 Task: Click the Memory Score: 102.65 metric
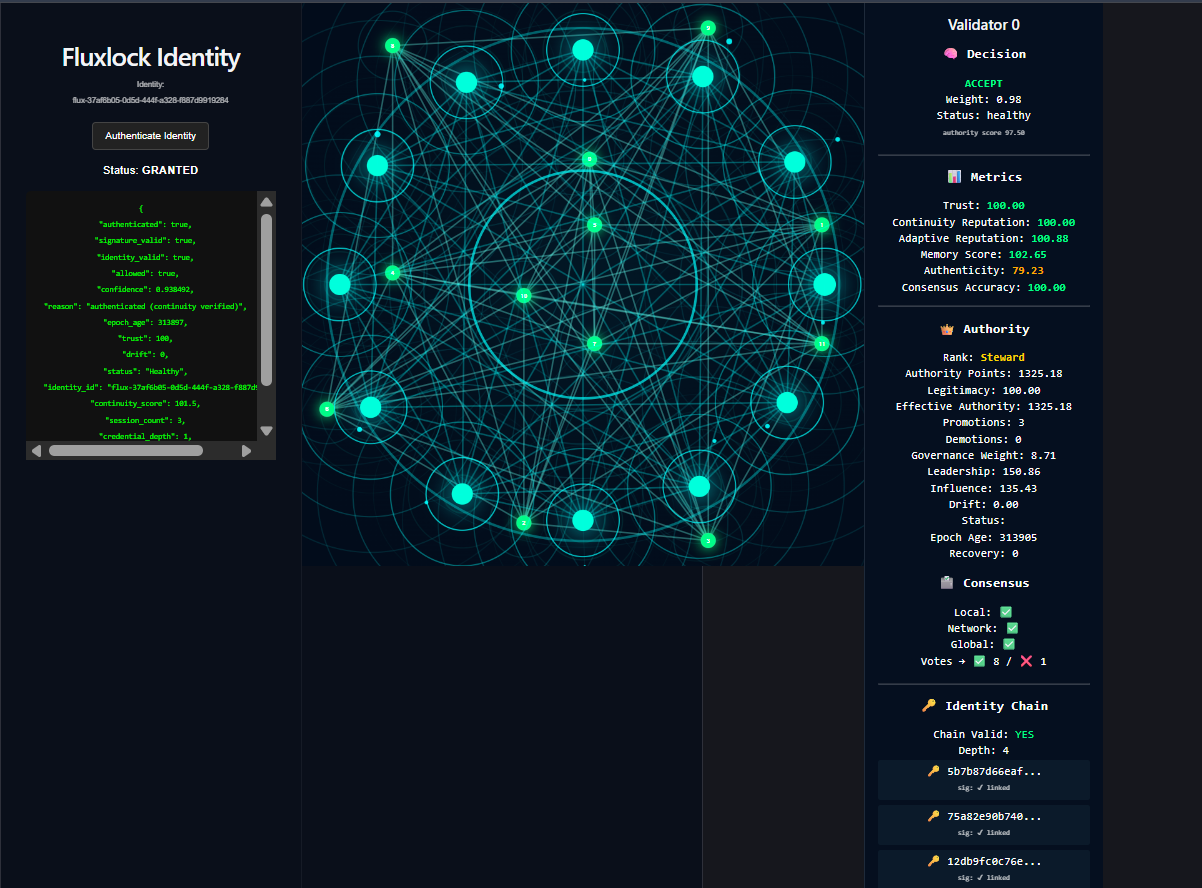tap(984, 255)
